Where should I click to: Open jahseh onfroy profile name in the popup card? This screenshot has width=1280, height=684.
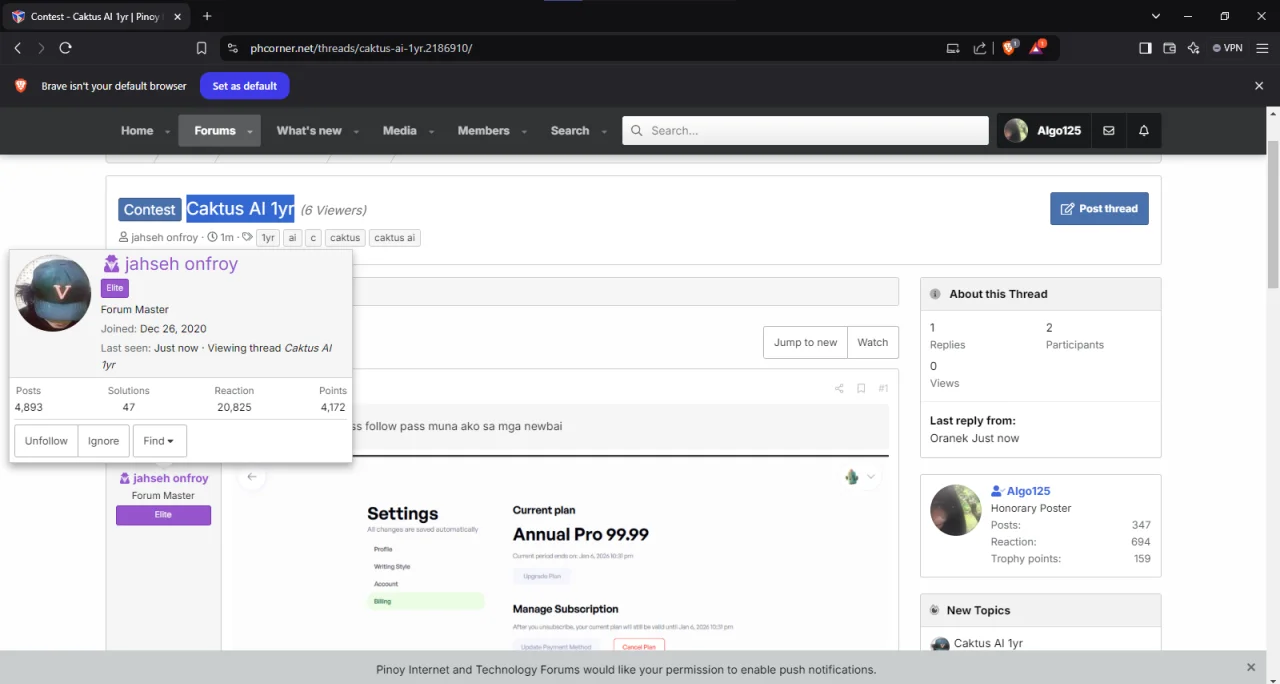[x=181, y=264]
